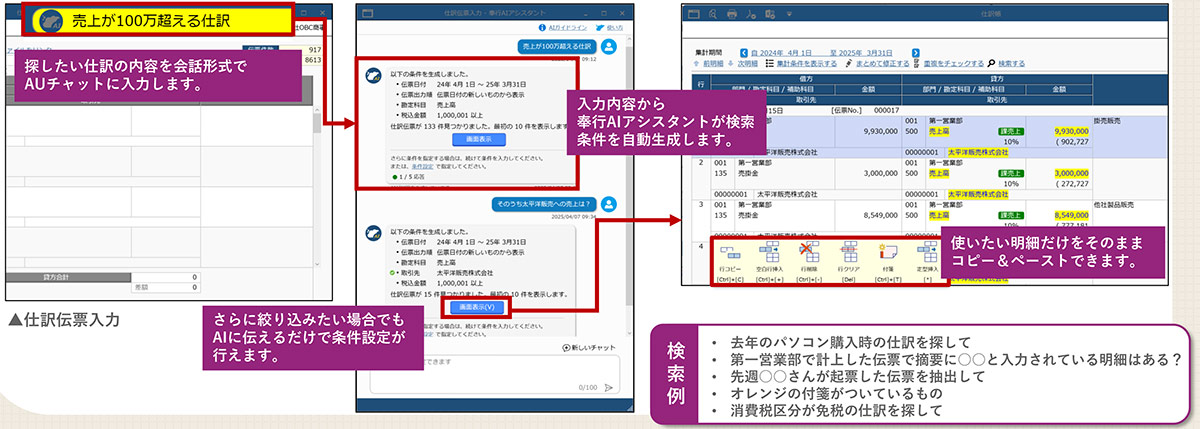Click the AI avatar icon beside the first answer
This screenshot has width=1200, height=429.
pyautogui.click(x=373, y=73)
